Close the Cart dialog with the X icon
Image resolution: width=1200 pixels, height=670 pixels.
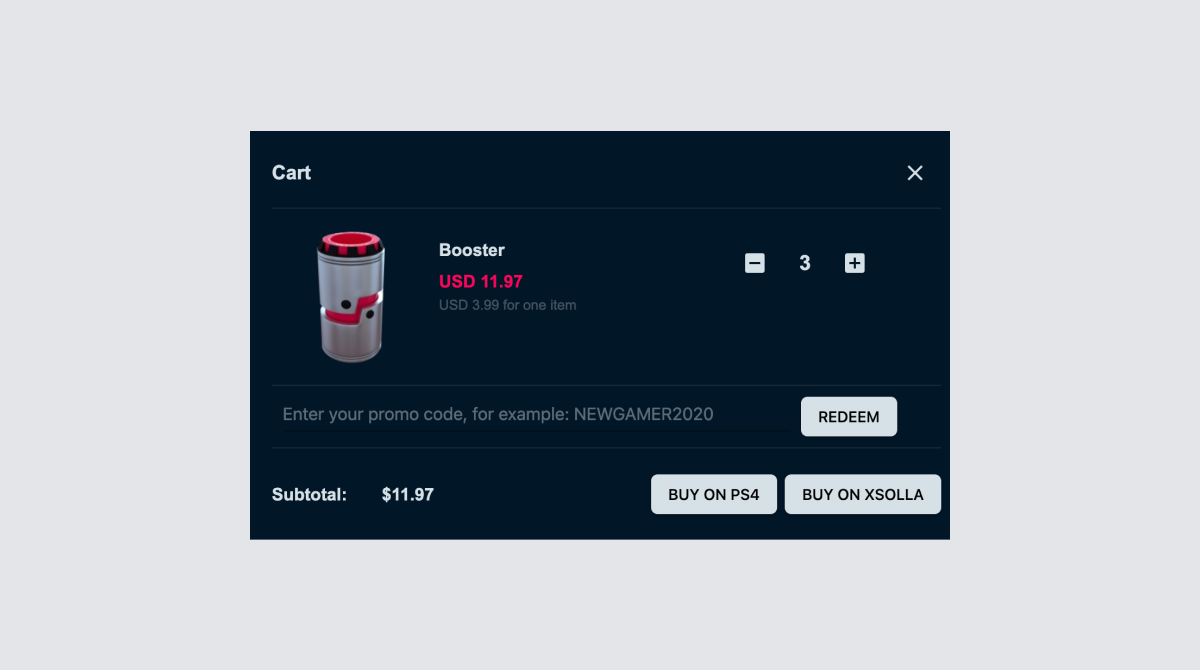[914, 173]
